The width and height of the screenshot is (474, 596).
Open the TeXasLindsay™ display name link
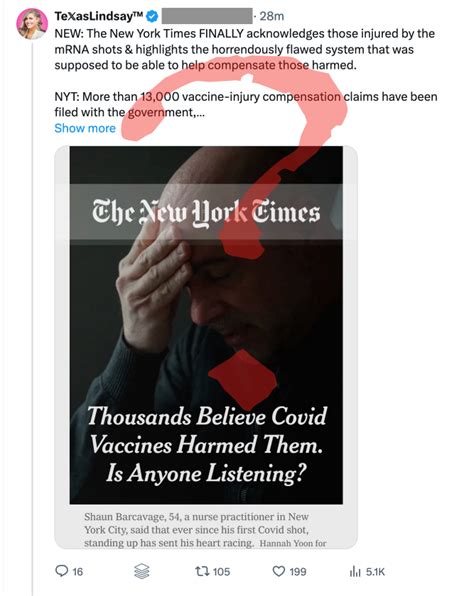[x=99, y=16]
